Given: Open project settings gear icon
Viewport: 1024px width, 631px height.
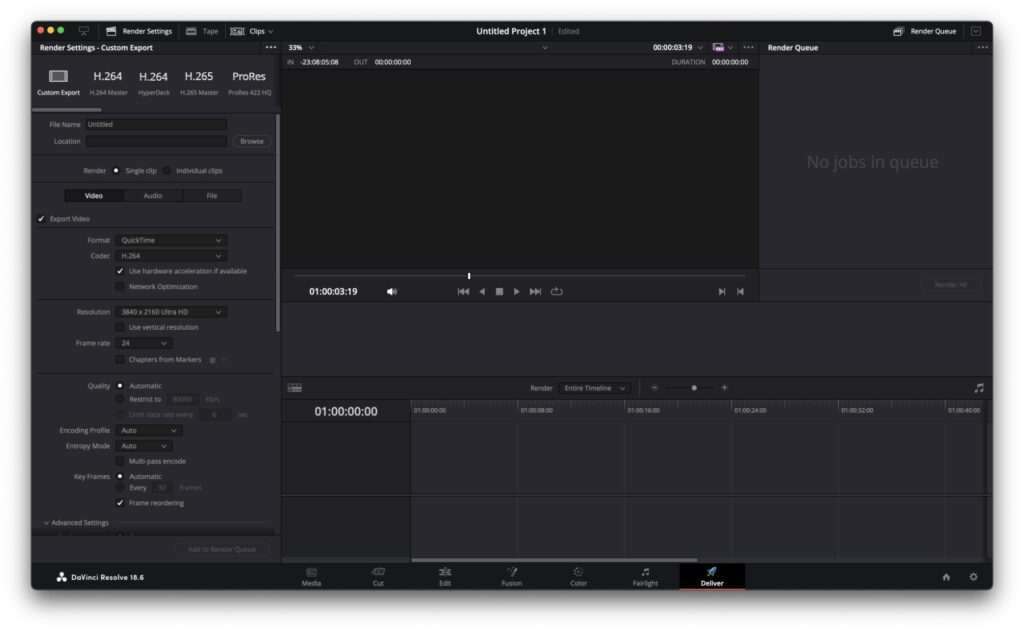Looking at the screenshot, I should [x=973, y=577].
